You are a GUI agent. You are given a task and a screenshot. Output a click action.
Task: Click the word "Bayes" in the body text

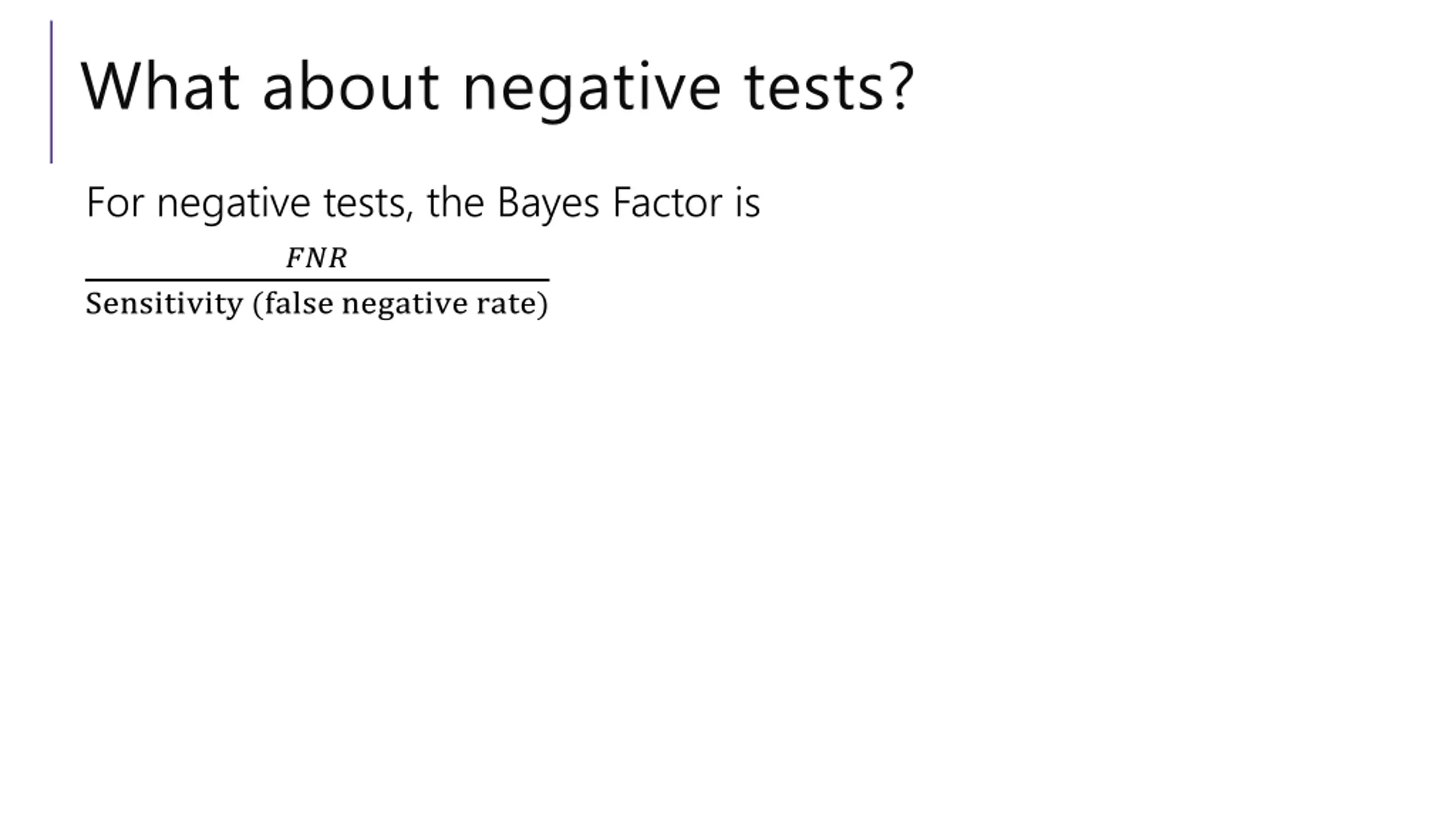click(x=548, y=205)
